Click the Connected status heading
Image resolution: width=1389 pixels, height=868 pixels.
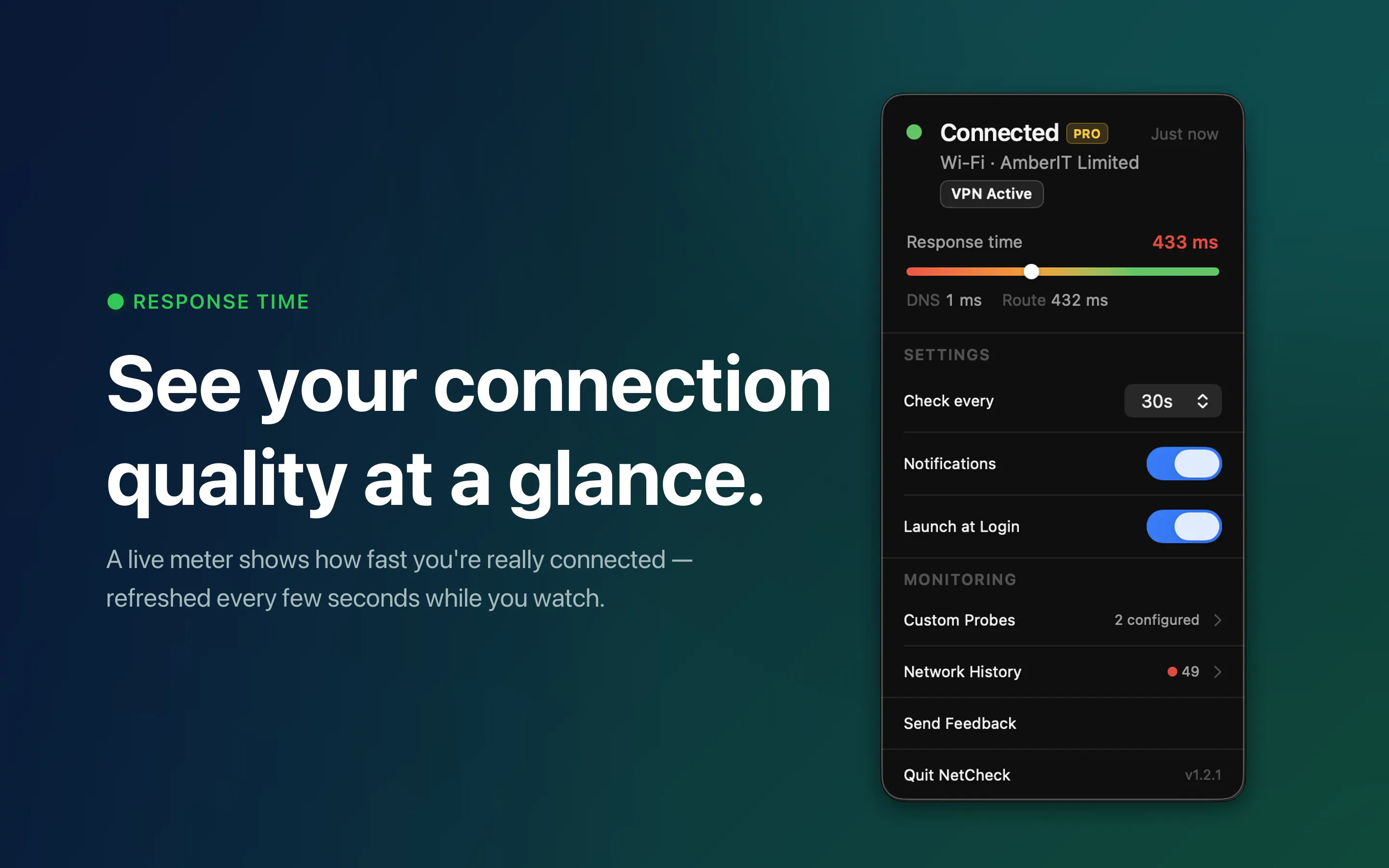coord(999,133)
